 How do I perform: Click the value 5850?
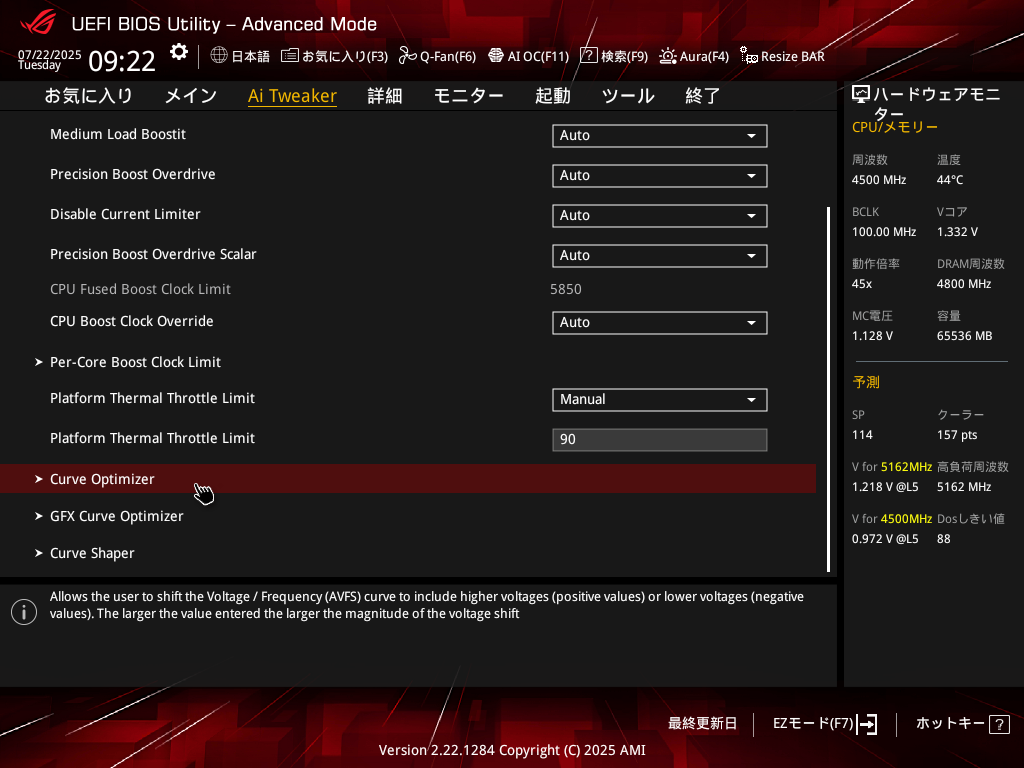[x=566, y=289]
